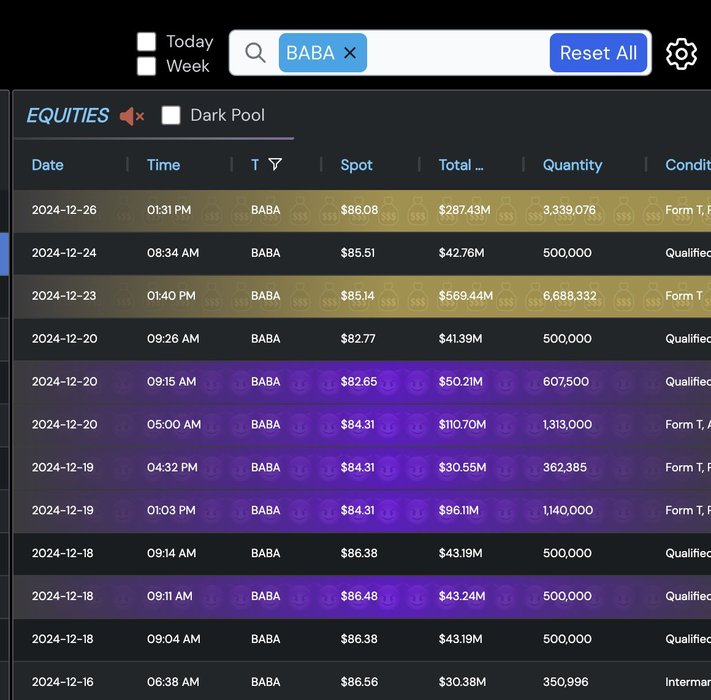Viewport: 711px width, 700px height.
Task: Sort by the Time column header
Action: tap(163, 165)
